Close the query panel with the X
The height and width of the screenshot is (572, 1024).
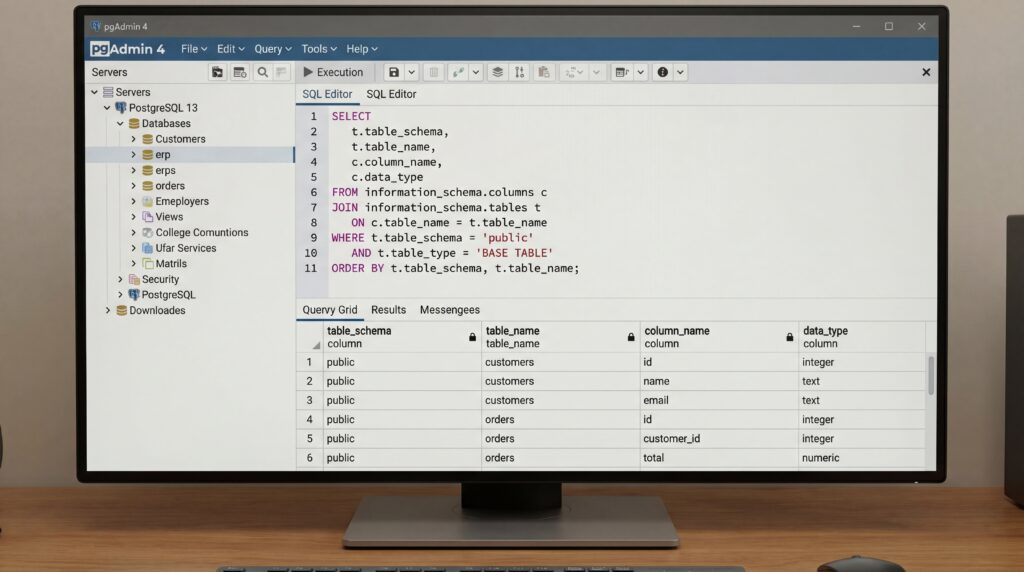click(x=926, y=72)
